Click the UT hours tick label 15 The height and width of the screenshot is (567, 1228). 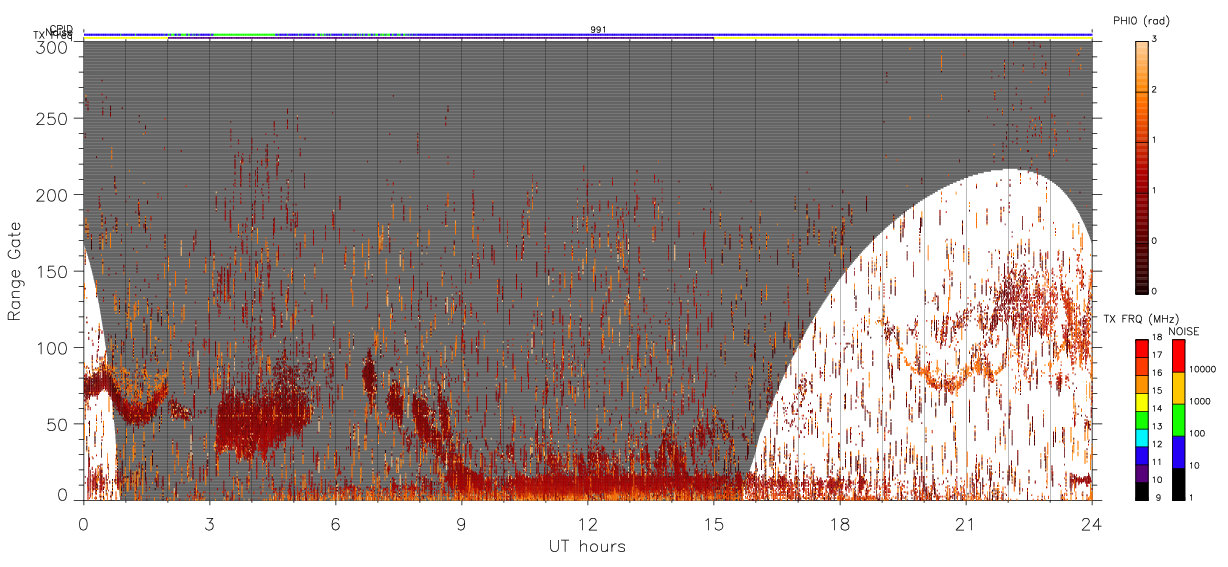click(713, 523)
